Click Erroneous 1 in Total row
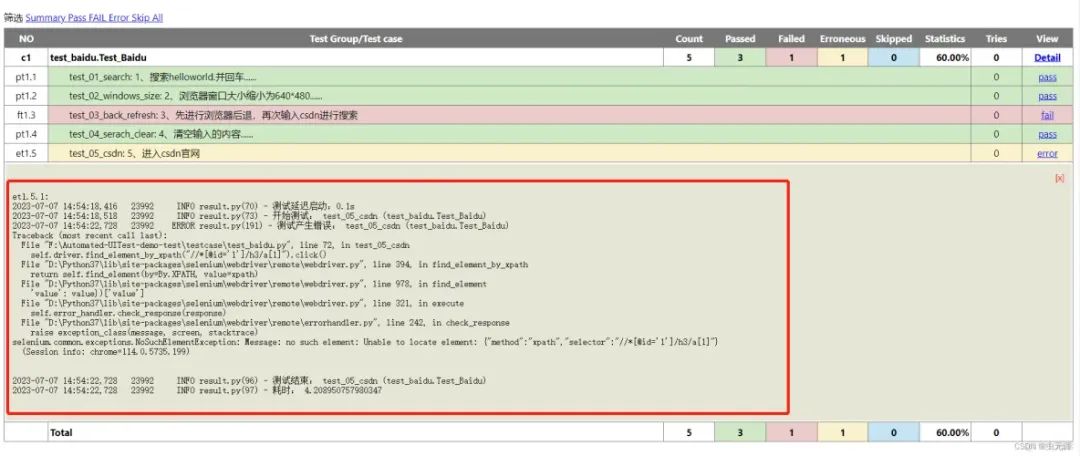1080x456 pixels. pyautogui.click(x=842, y=433)
